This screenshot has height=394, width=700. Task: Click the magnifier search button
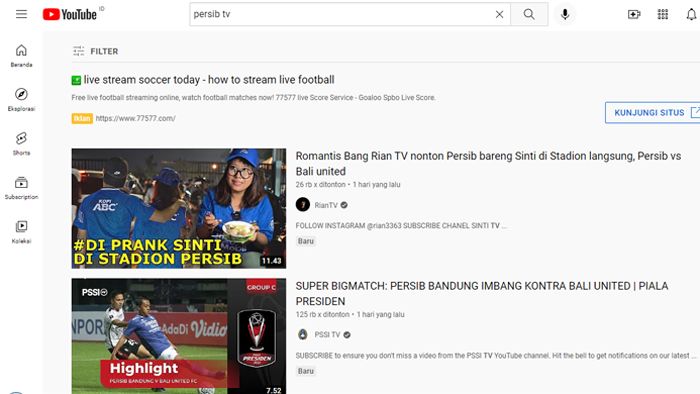[x=529, y=14]
